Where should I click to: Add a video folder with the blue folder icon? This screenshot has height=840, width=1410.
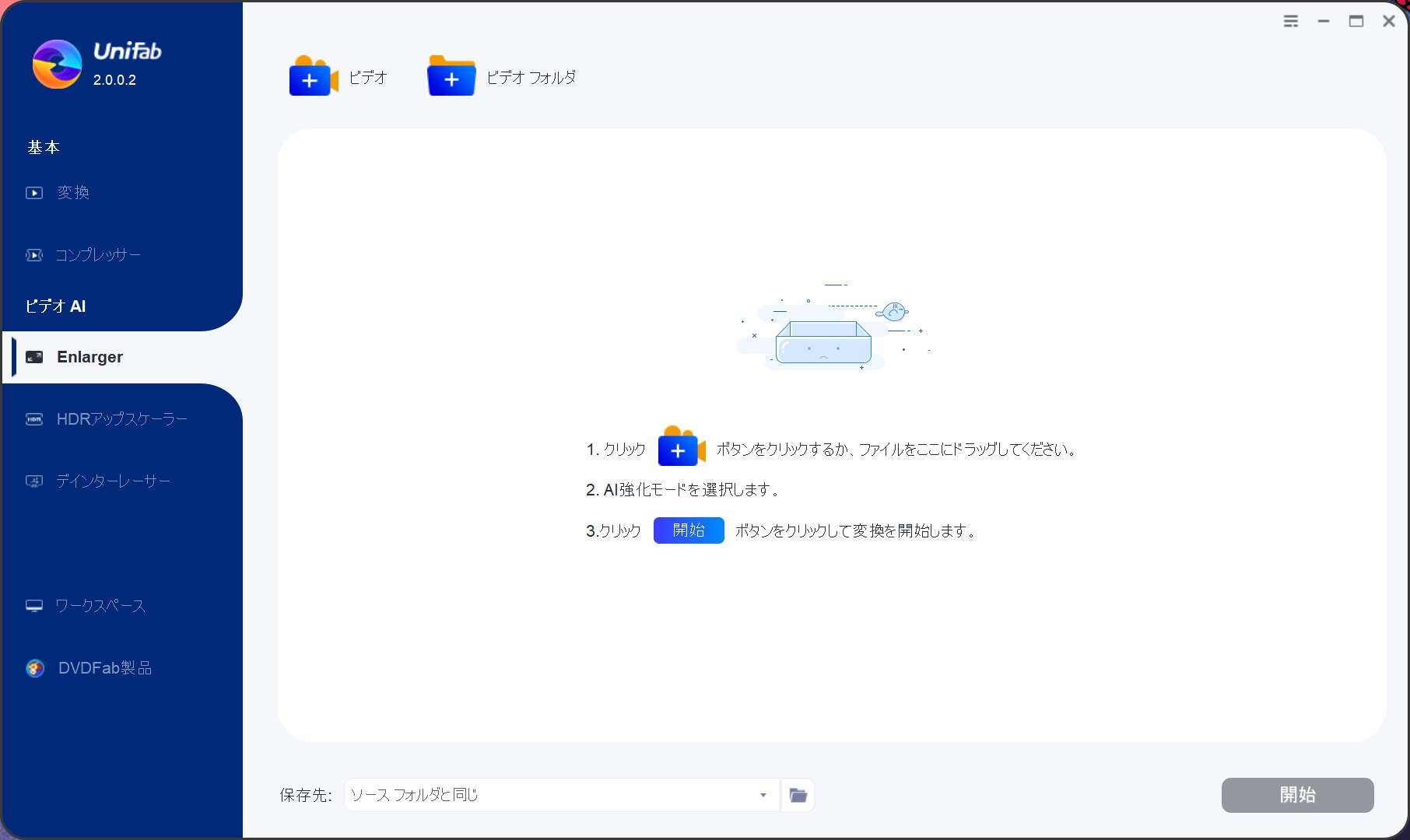(x=451, y=76)
